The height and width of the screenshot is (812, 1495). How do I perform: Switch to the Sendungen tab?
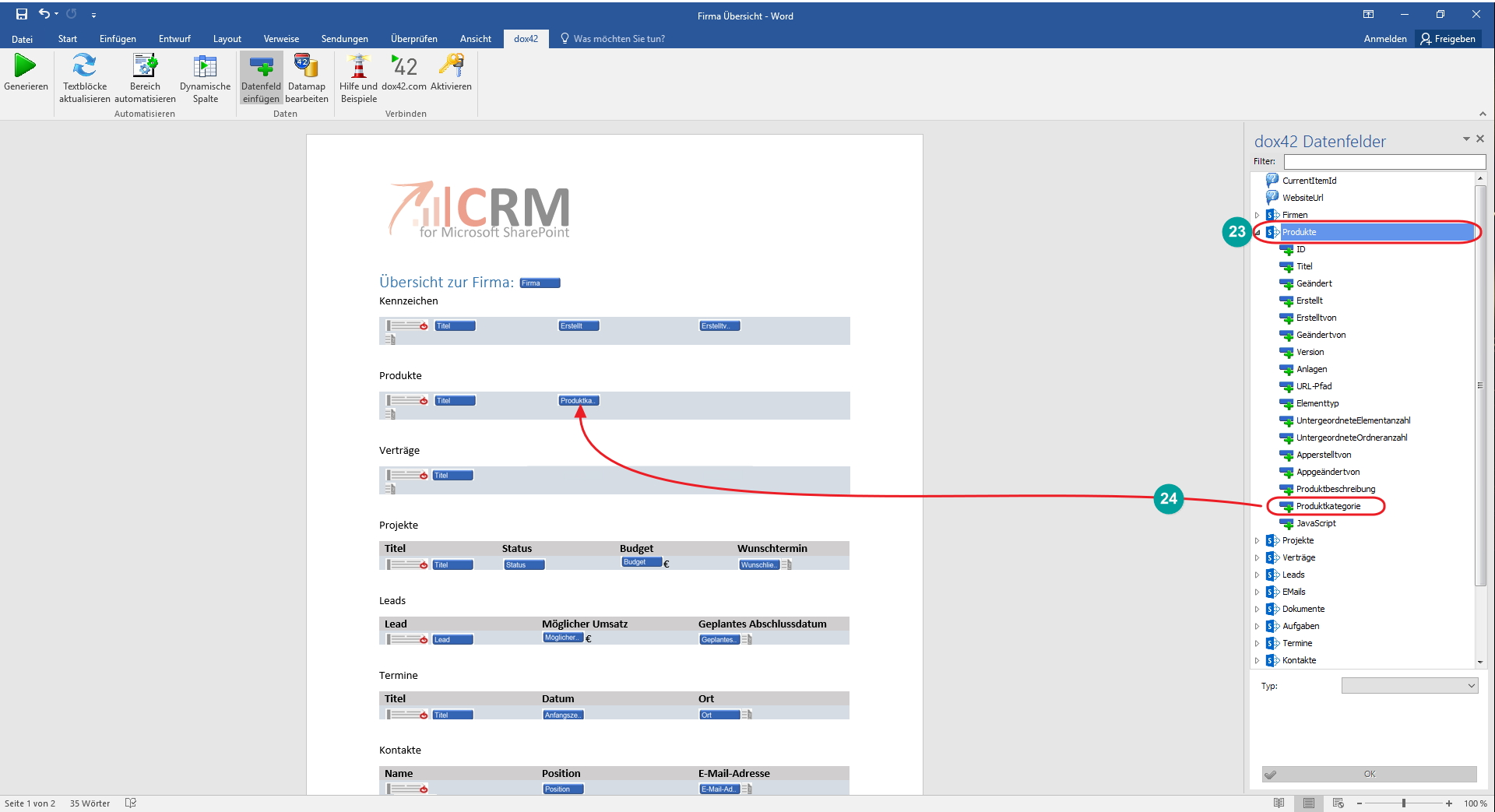point(344,39)
